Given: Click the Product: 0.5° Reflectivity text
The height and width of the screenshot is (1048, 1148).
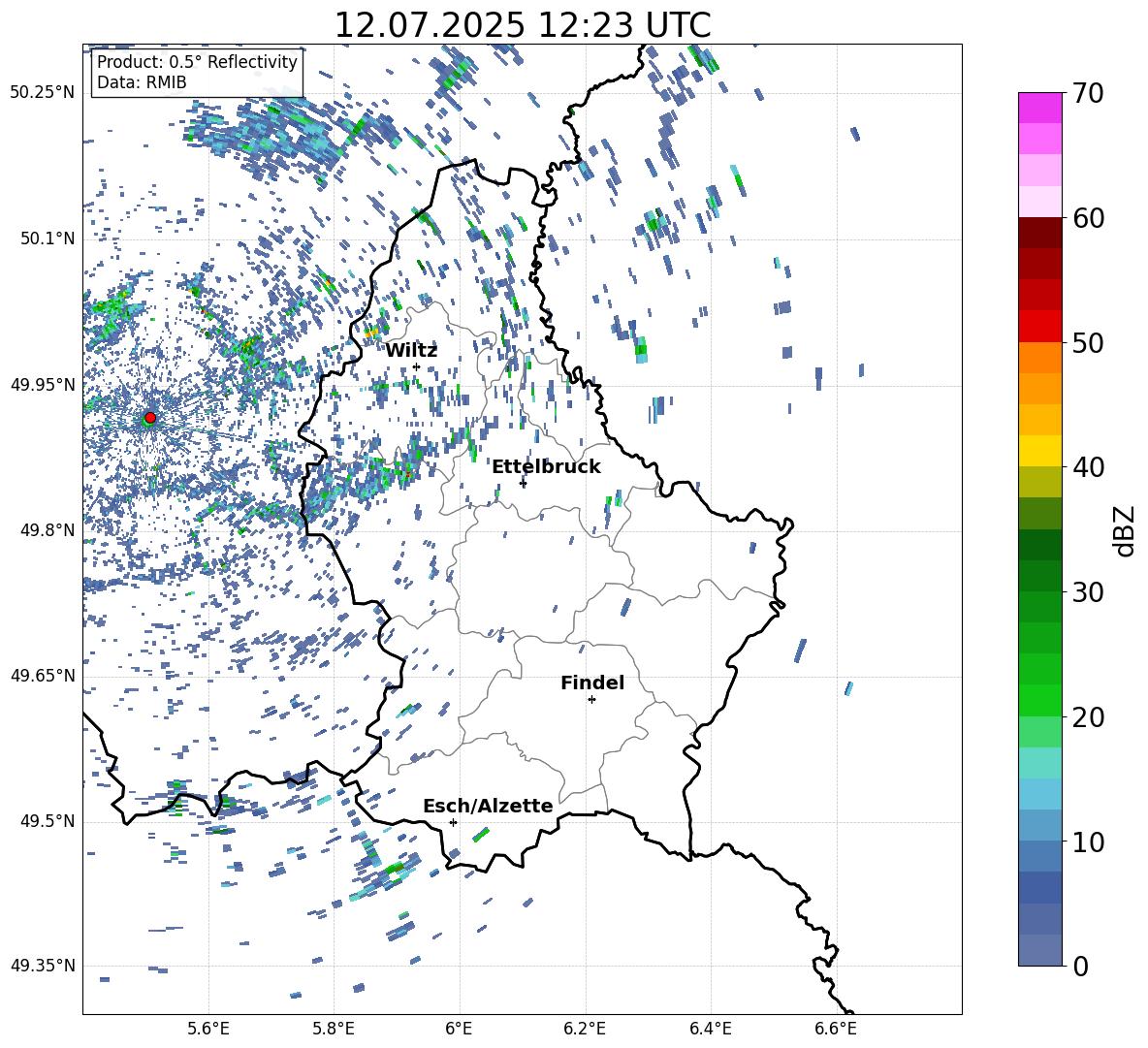Looking at the screenshot, I should (197, 61).
